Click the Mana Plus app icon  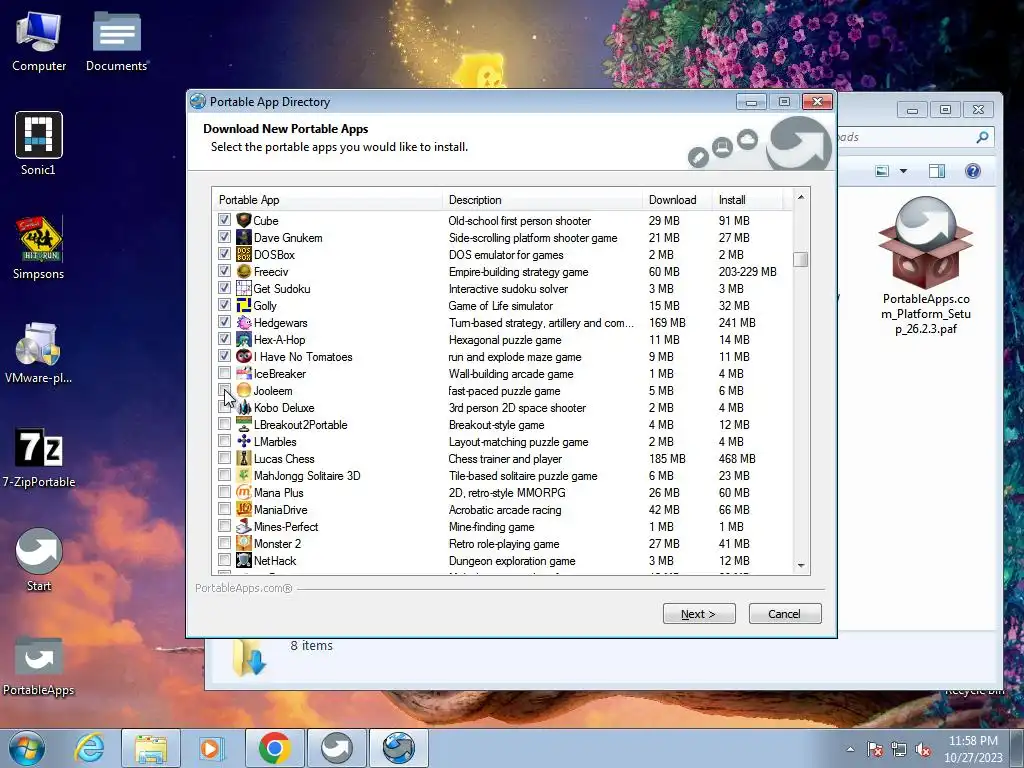point(244,492)
